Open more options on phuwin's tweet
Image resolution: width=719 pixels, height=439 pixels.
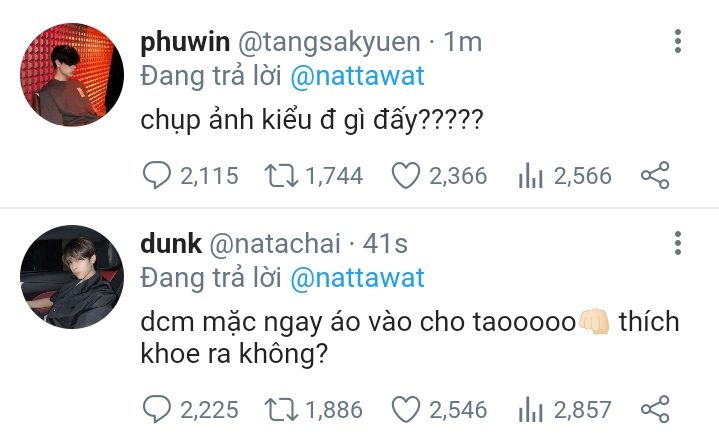678,42
